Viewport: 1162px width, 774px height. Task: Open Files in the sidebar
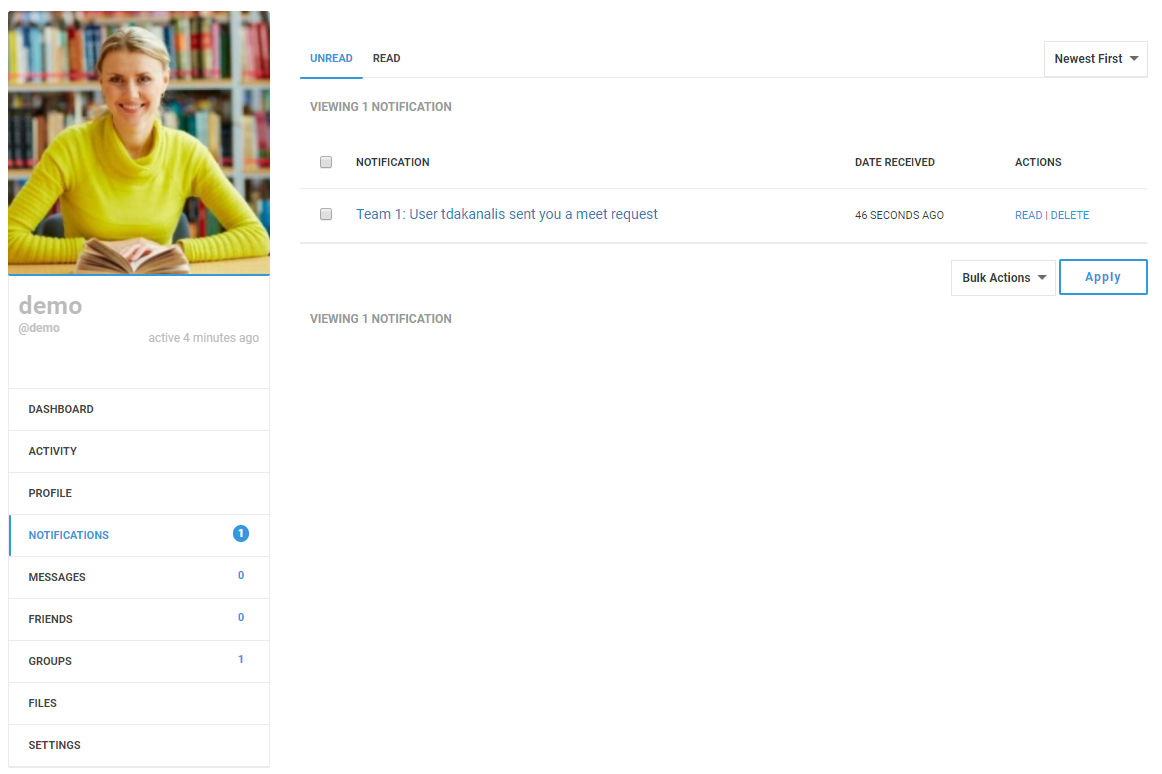[139, 704]
